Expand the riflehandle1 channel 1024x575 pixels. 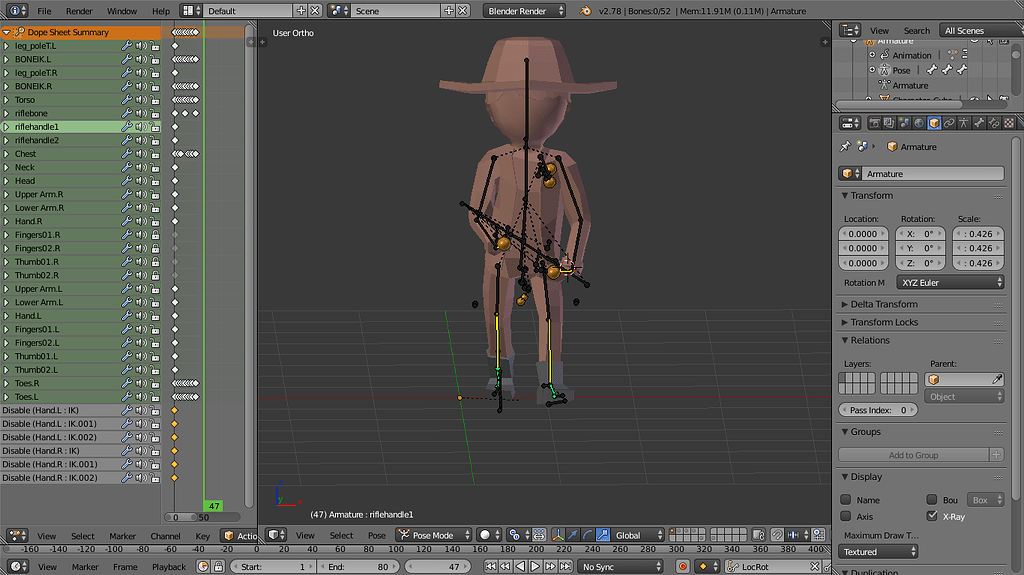point(7,127)
